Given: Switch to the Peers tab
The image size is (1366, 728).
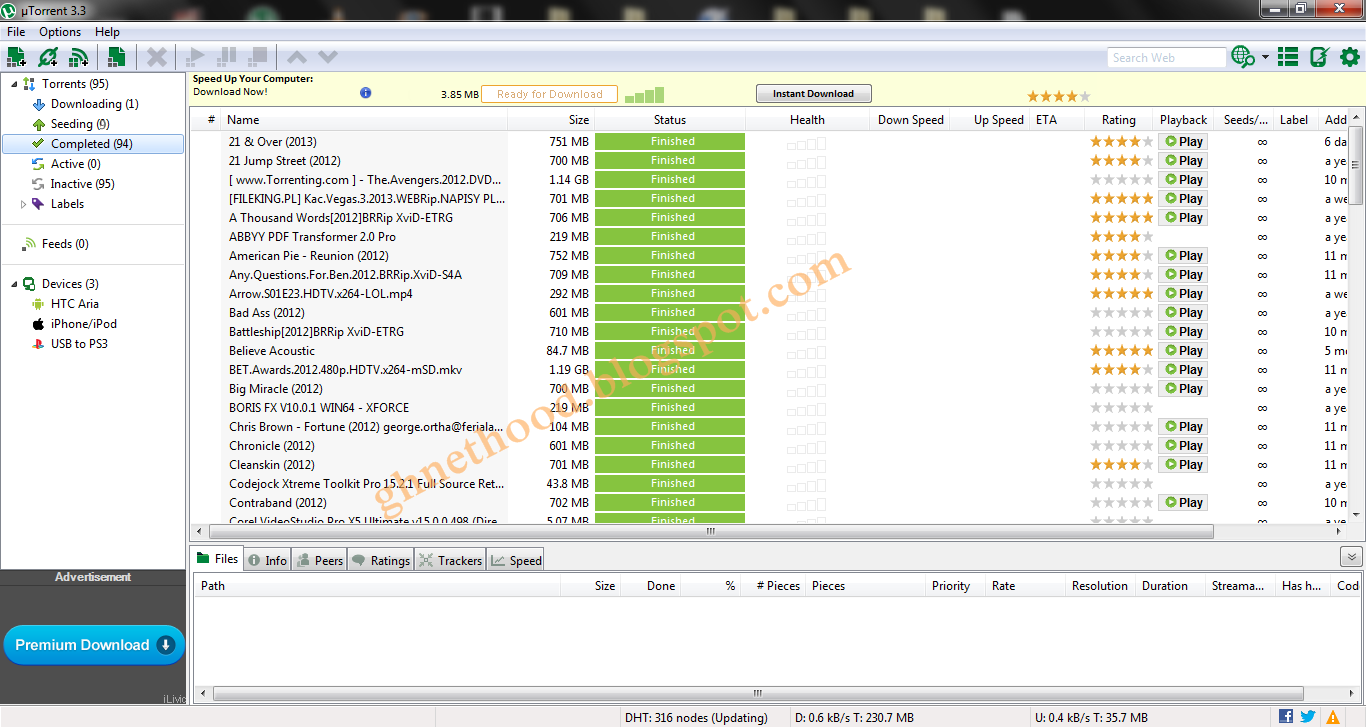Looking at the screenshot, I should click(x=319, y=560).
